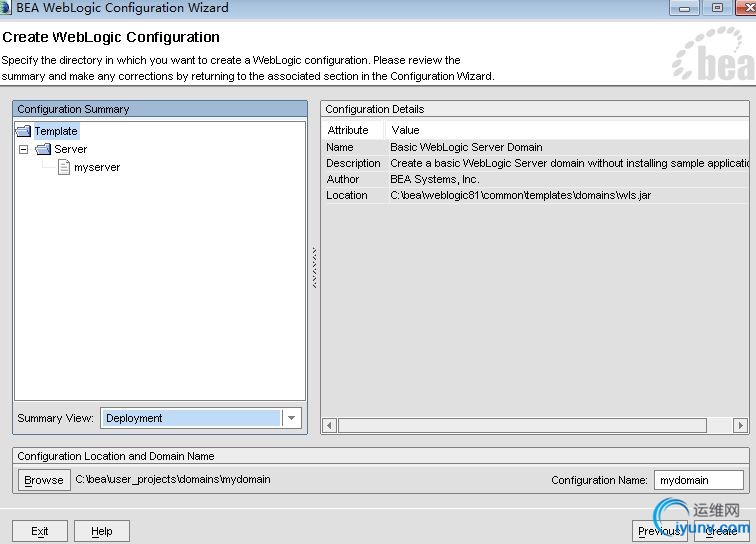Maximize the Configuration Wizard window

[717, 8]
